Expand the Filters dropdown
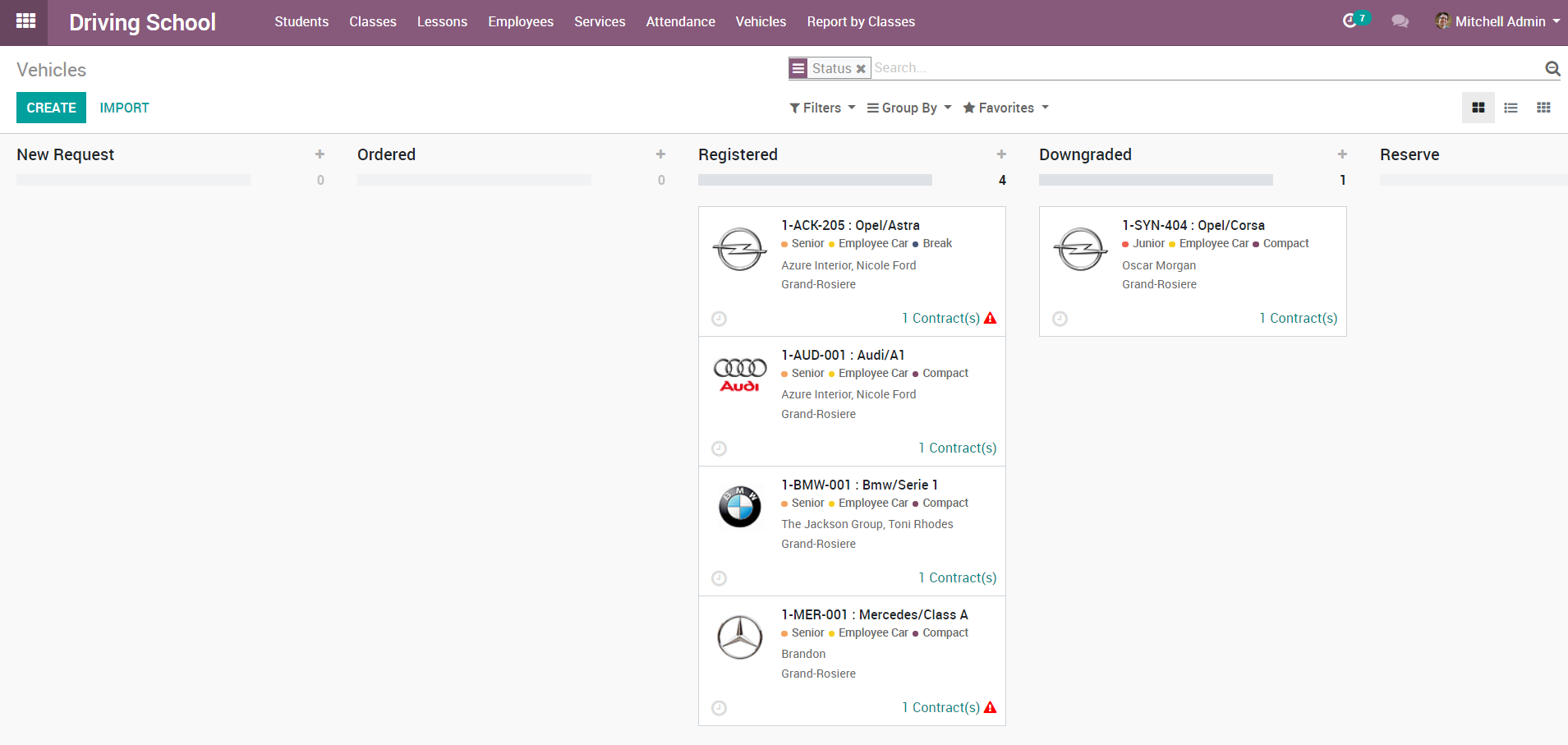1568x745 pixels. pos(822,108)
